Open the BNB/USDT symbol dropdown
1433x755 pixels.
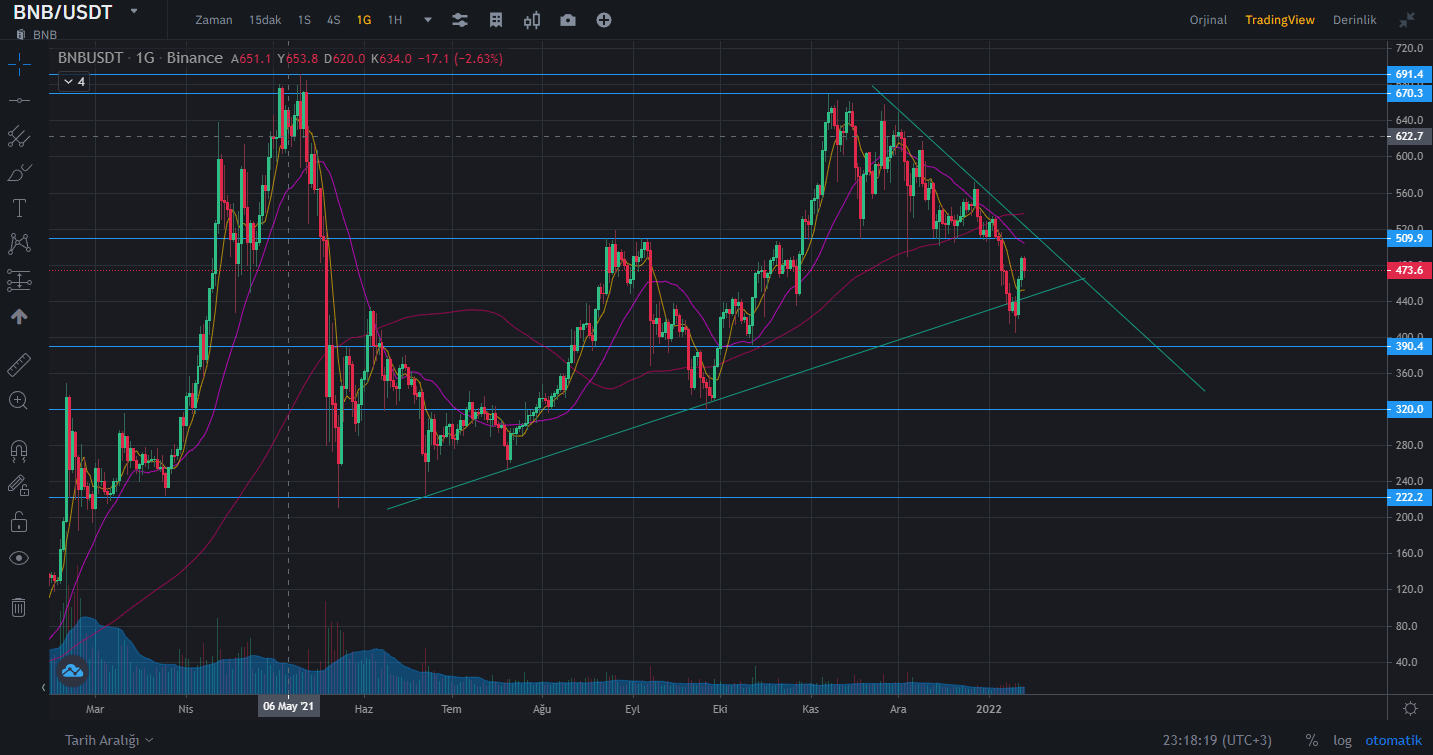(x=132, y=12)
